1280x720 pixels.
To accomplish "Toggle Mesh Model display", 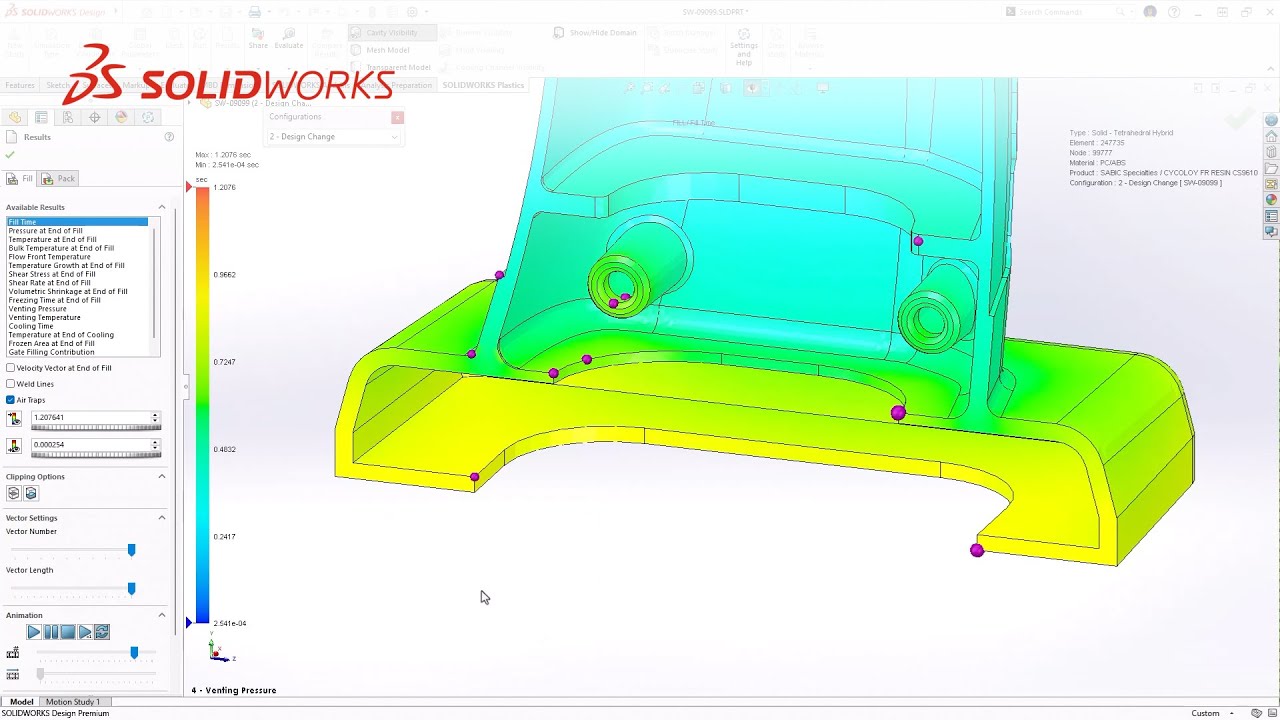I will (x=380, y=50).
